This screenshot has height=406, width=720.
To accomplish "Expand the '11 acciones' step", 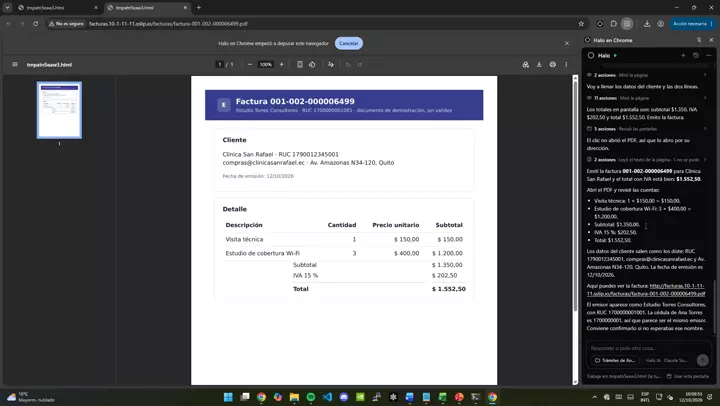I will (x=647, y=98).
